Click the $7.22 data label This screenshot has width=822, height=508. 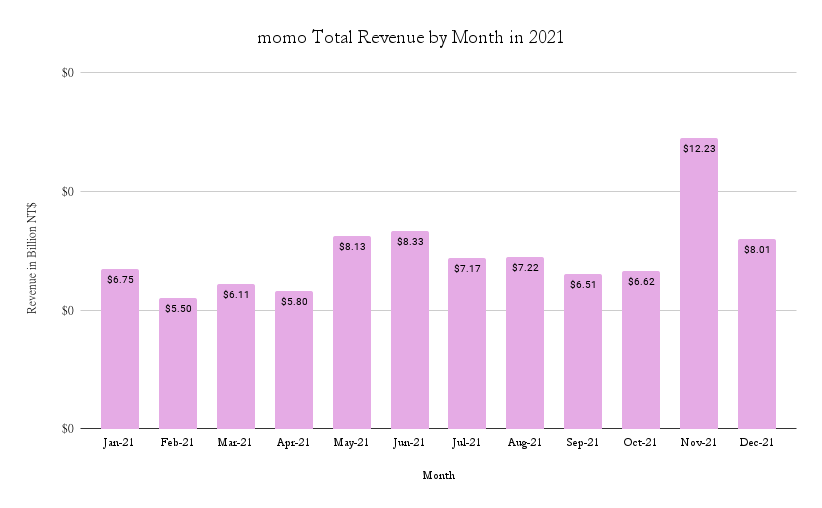[525, 268]
